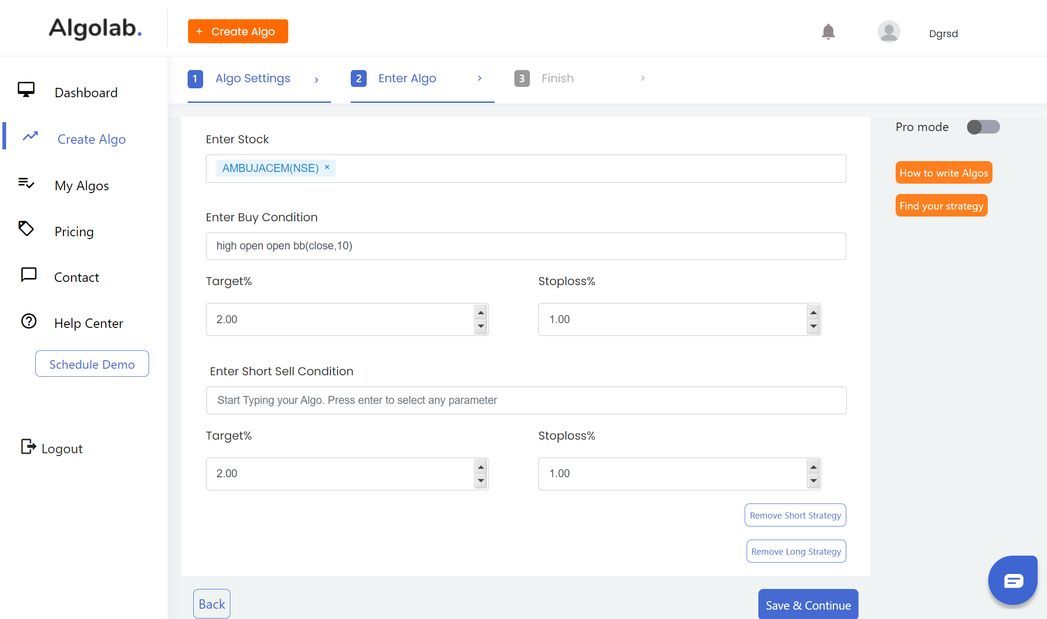Click the Contact speech-bubble icon

pyautogui.click(x=29, y=274)
